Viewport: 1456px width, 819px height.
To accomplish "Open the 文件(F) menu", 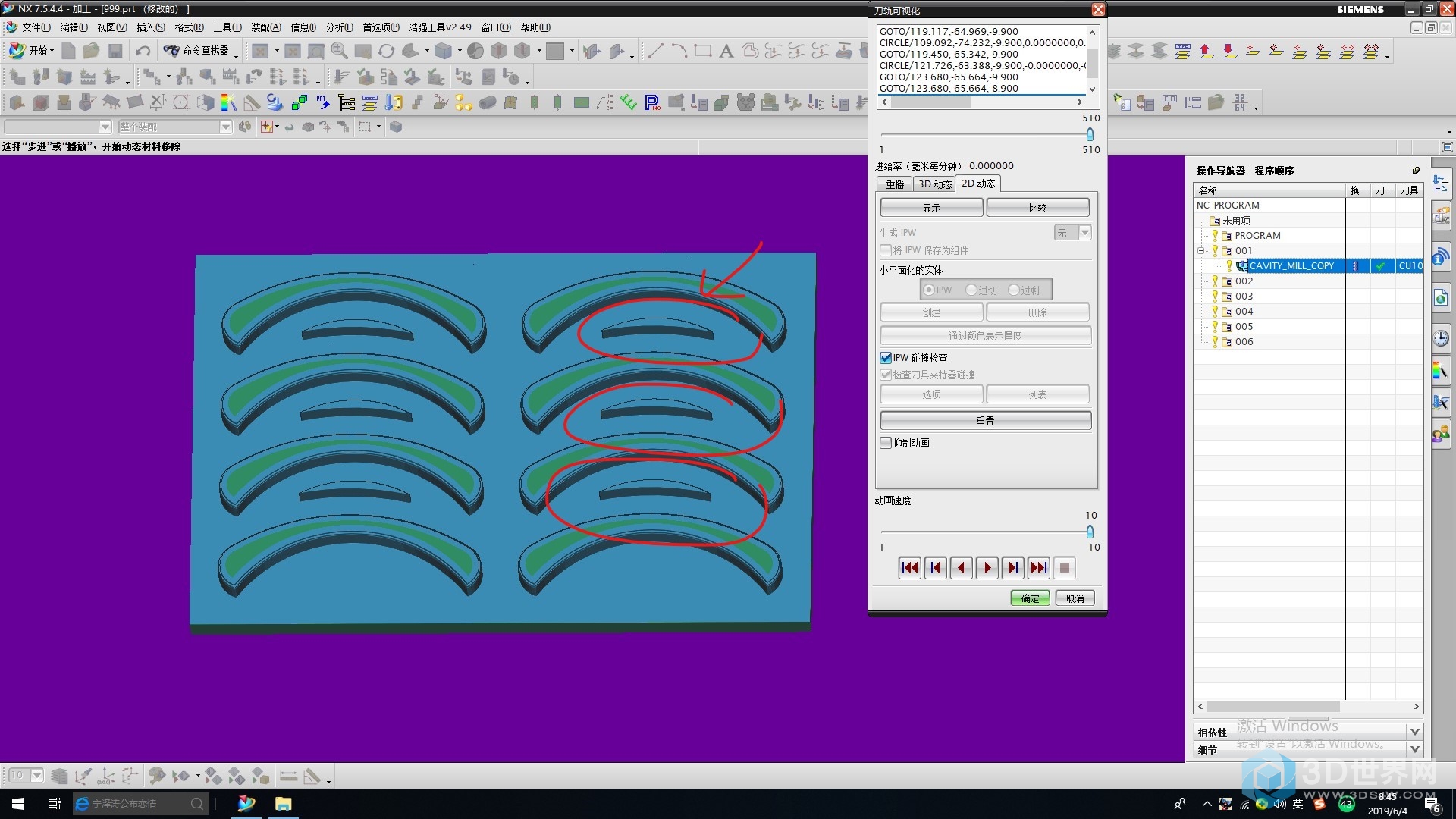I will click(36, 27).
